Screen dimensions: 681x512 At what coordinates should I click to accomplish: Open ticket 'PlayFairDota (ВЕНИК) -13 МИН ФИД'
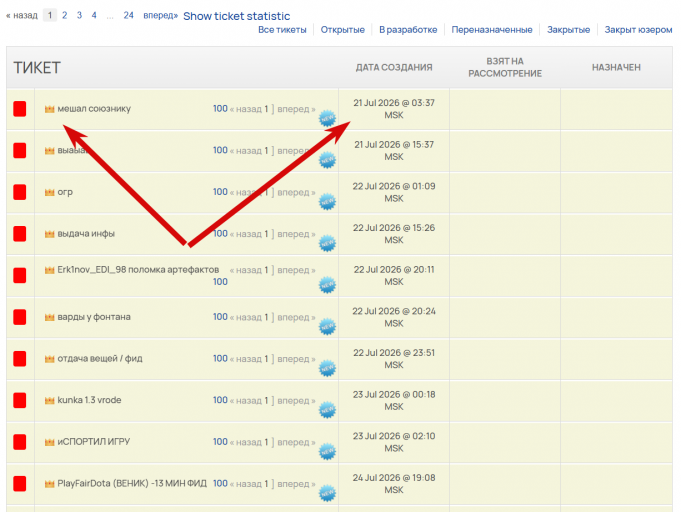132,483
